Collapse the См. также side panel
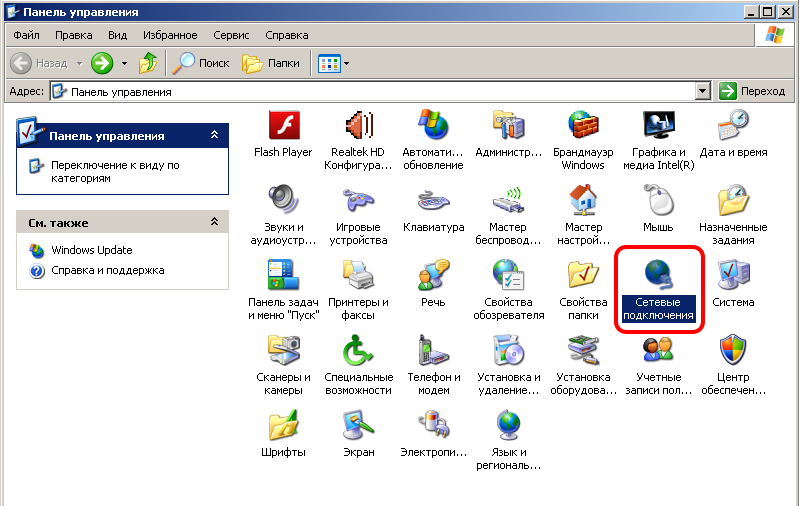Viewport: 799px width, 506px height. 215,222
